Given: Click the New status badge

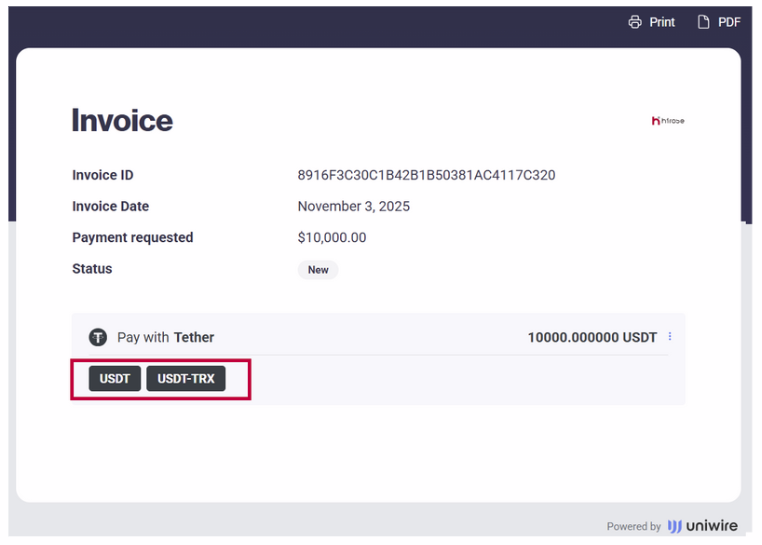Looking at the screenshot, I should click(x=318, y=270).
